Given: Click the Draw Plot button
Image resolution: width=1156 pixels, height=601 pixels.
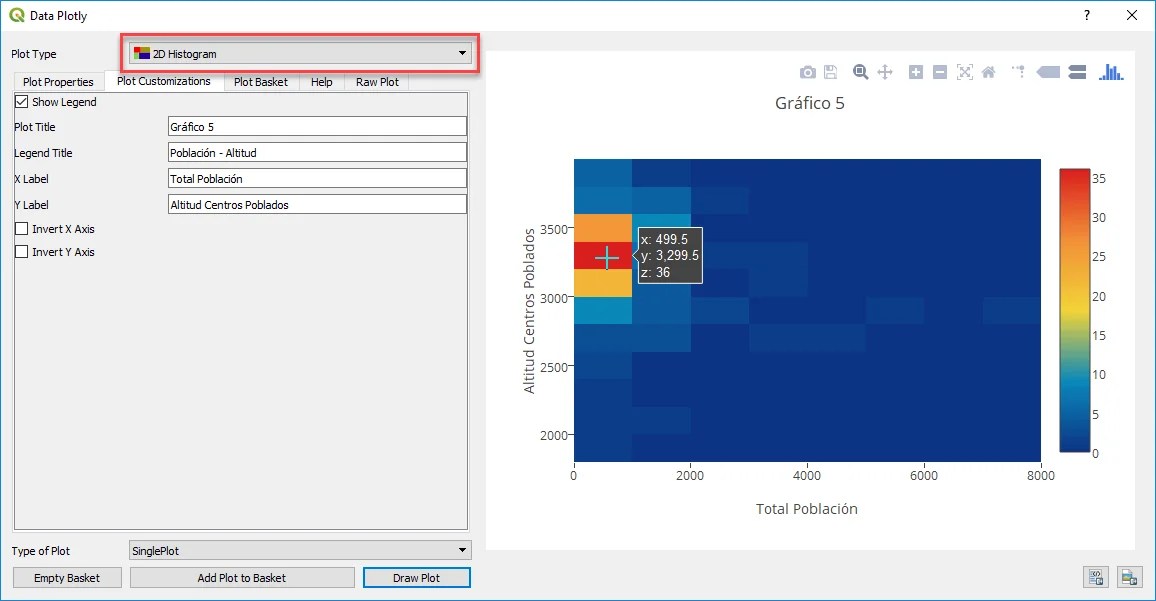Looking at the screenshot, I should click(x=417, y=577).
